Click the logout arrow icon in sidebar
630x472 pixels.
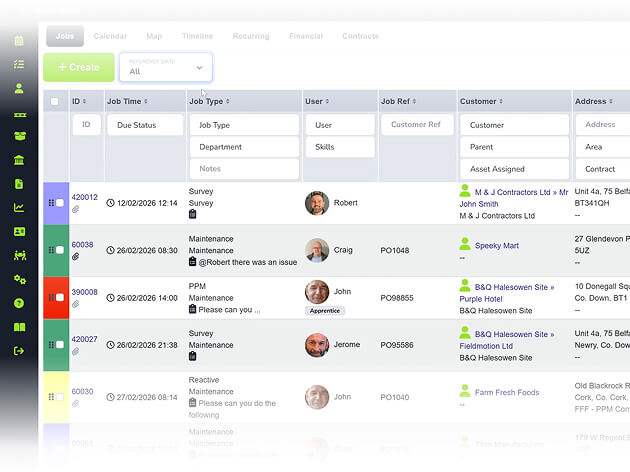[19, 351]
